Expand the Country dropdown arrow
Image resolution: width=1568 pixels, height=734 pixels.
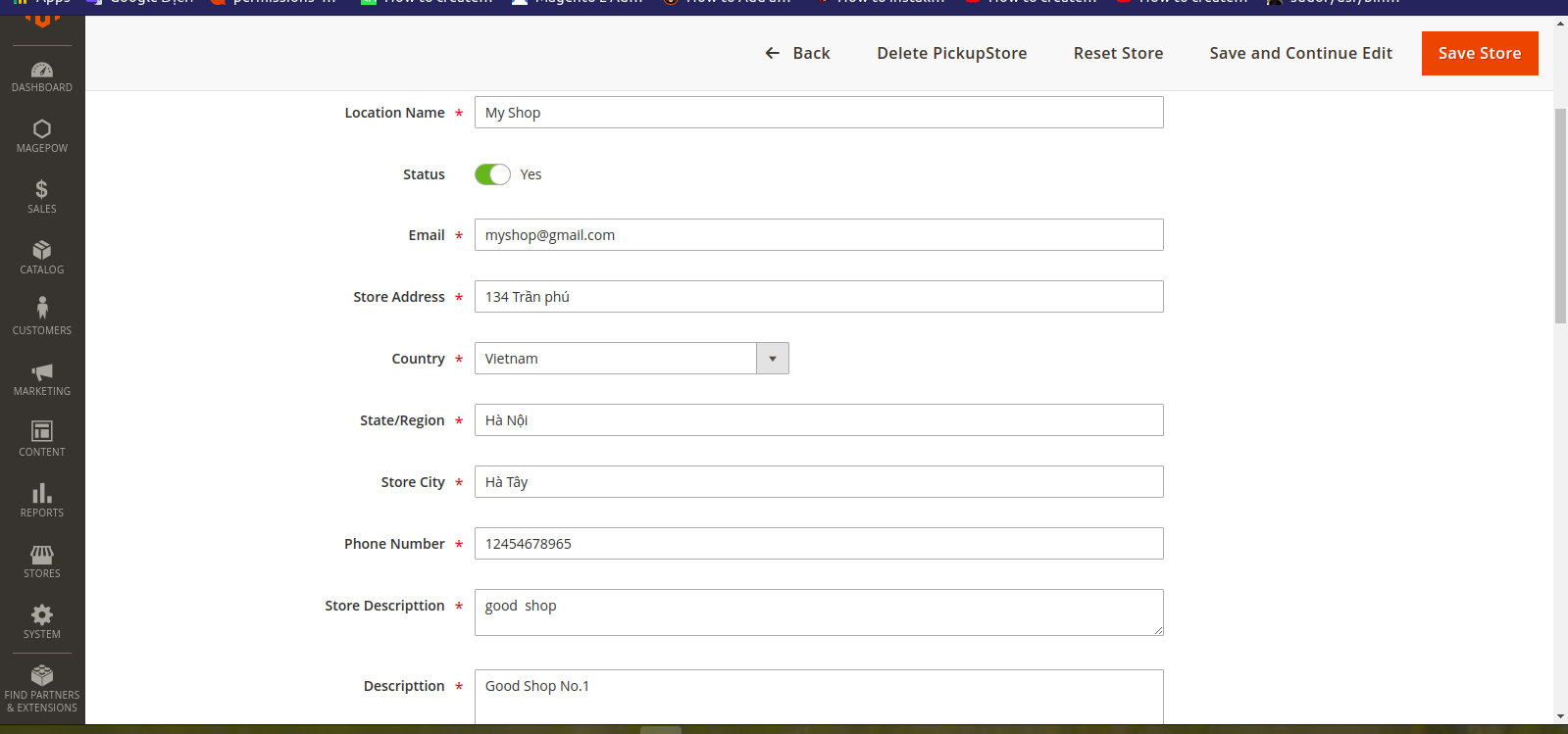tap(773, 359)
